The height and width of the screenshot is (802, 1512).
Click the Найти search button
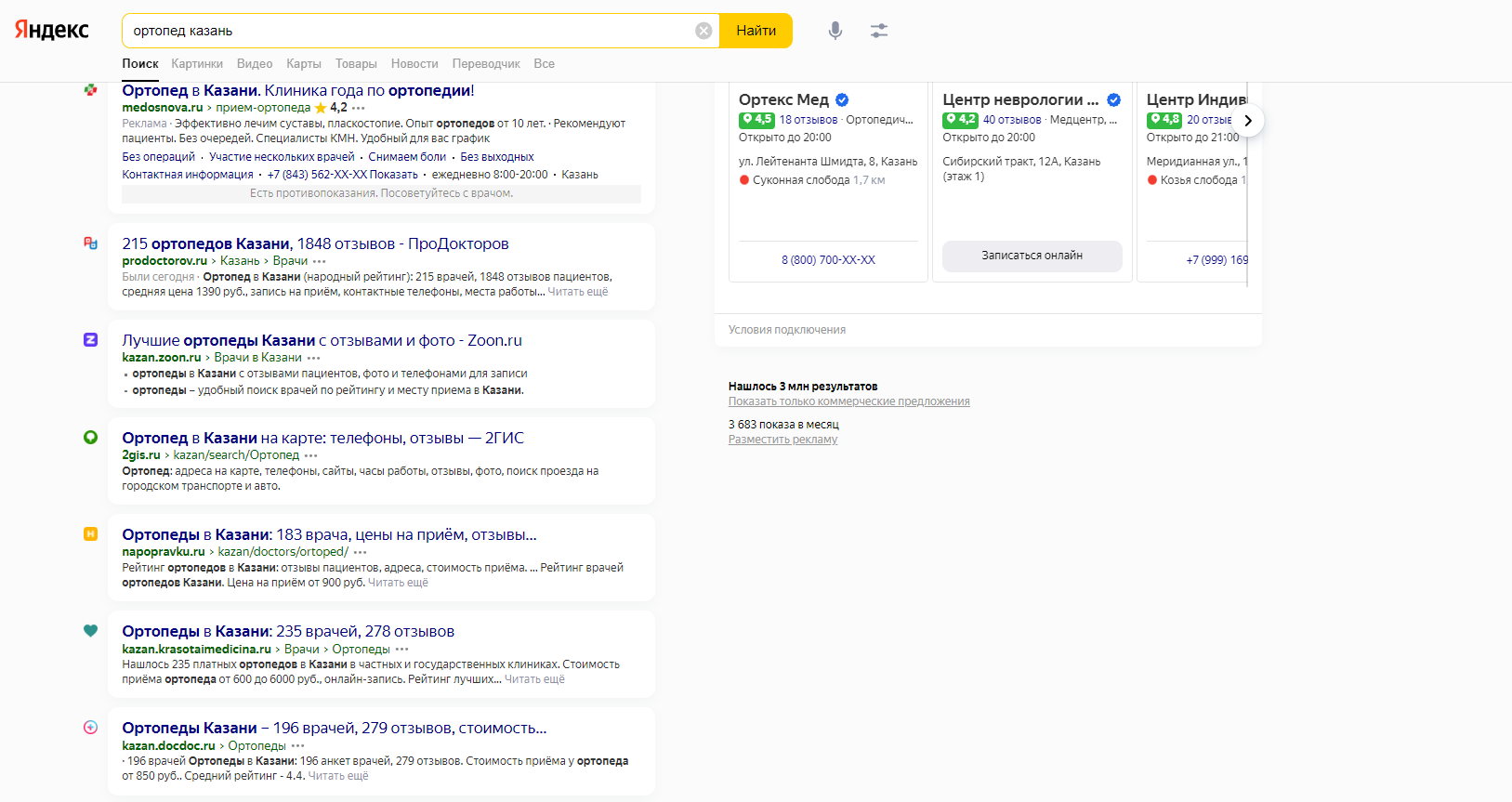click(x=756, y=31)
